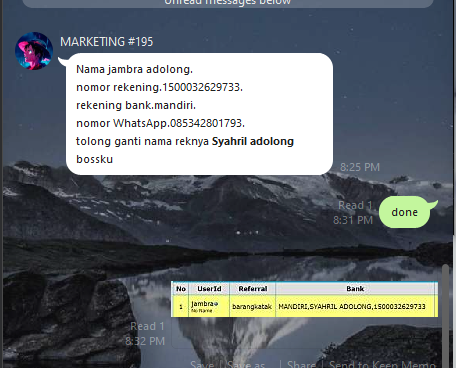Click the 'UserId' column header in image
456x368 pixels.
pyautogui.click(x=209, y=289)
